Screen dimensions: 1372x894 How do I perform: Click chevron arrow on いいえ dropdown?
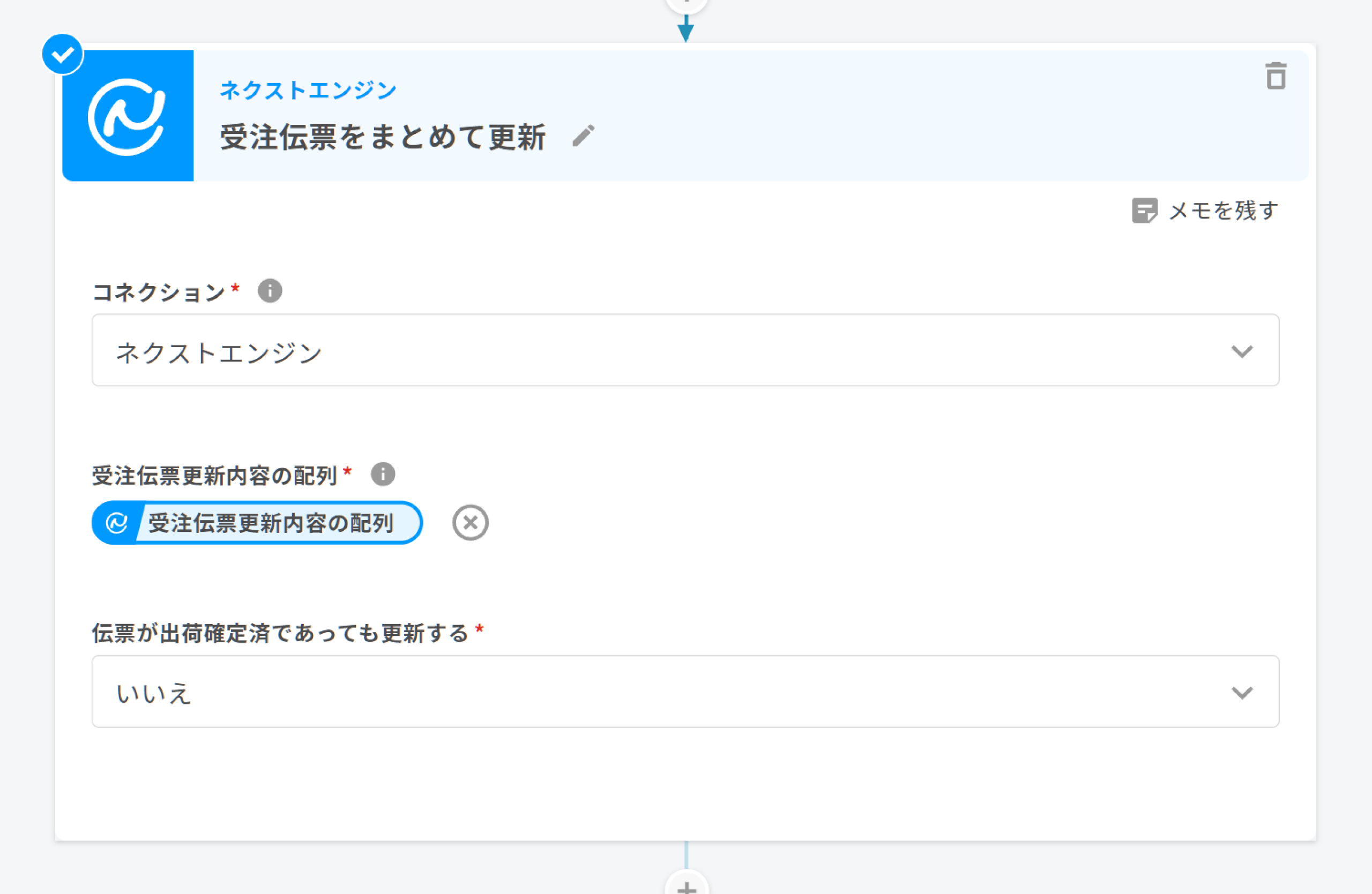1242,693
